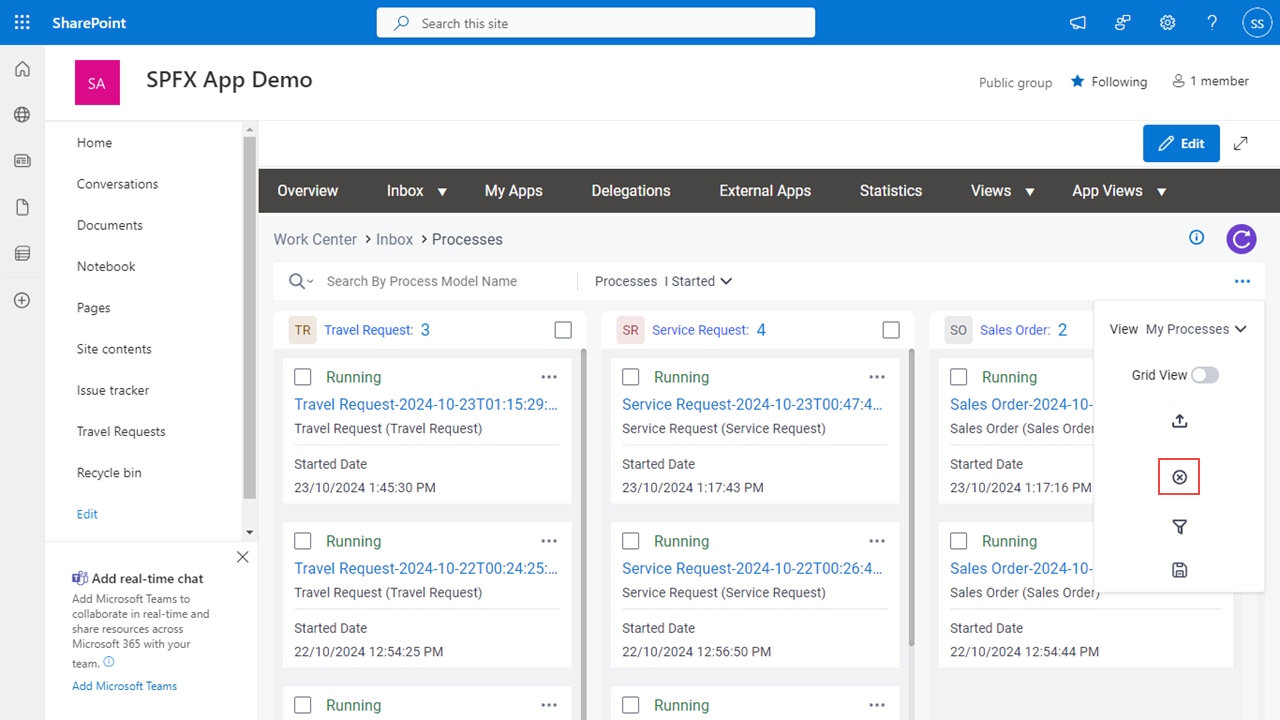Screen dimensions: 1280x720
Task: Click the megaphone announcements icon in the header
Action: tap(1078, 22)
